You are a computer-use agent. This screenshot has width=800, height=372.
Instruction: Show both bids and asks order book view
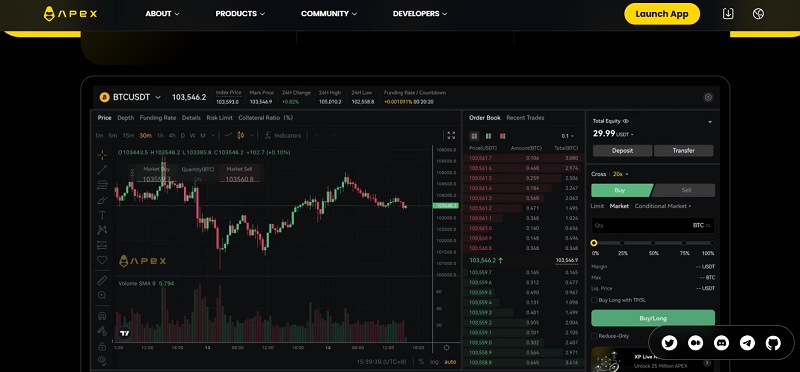(474, 136)
